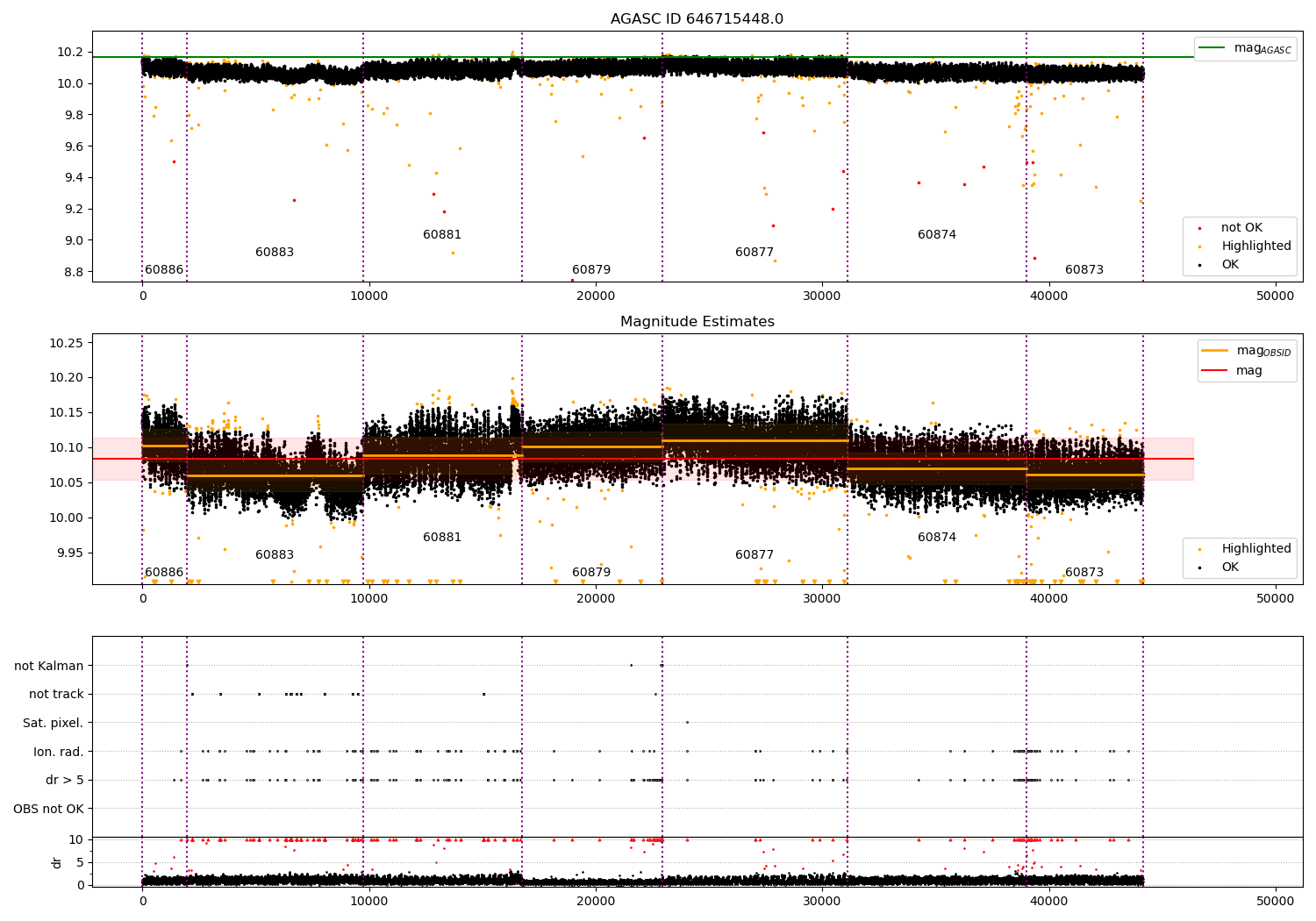The image size is (1316, 921).
Task: Click the 'OBS not OK' row label
Action: [49, 809]
